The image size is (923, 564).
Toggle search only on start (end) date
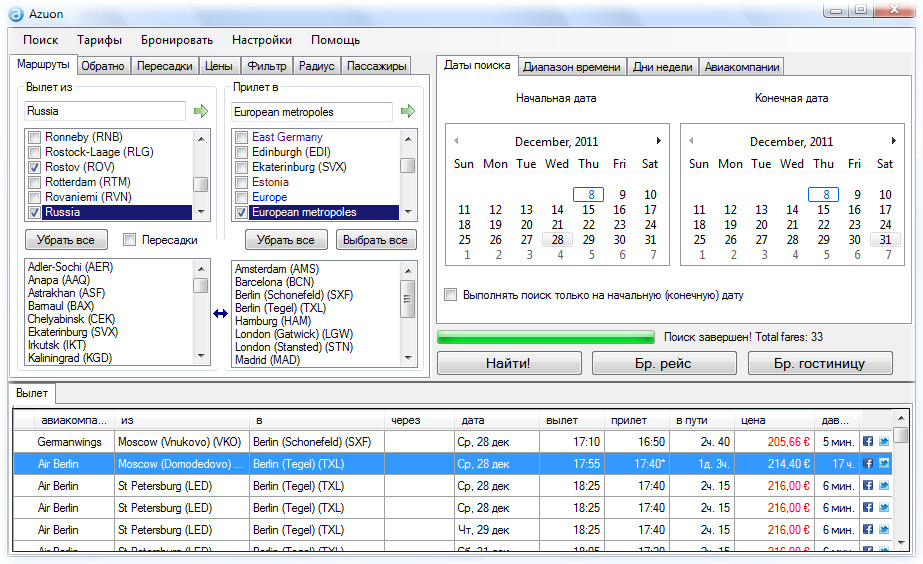tap(451, 295)
